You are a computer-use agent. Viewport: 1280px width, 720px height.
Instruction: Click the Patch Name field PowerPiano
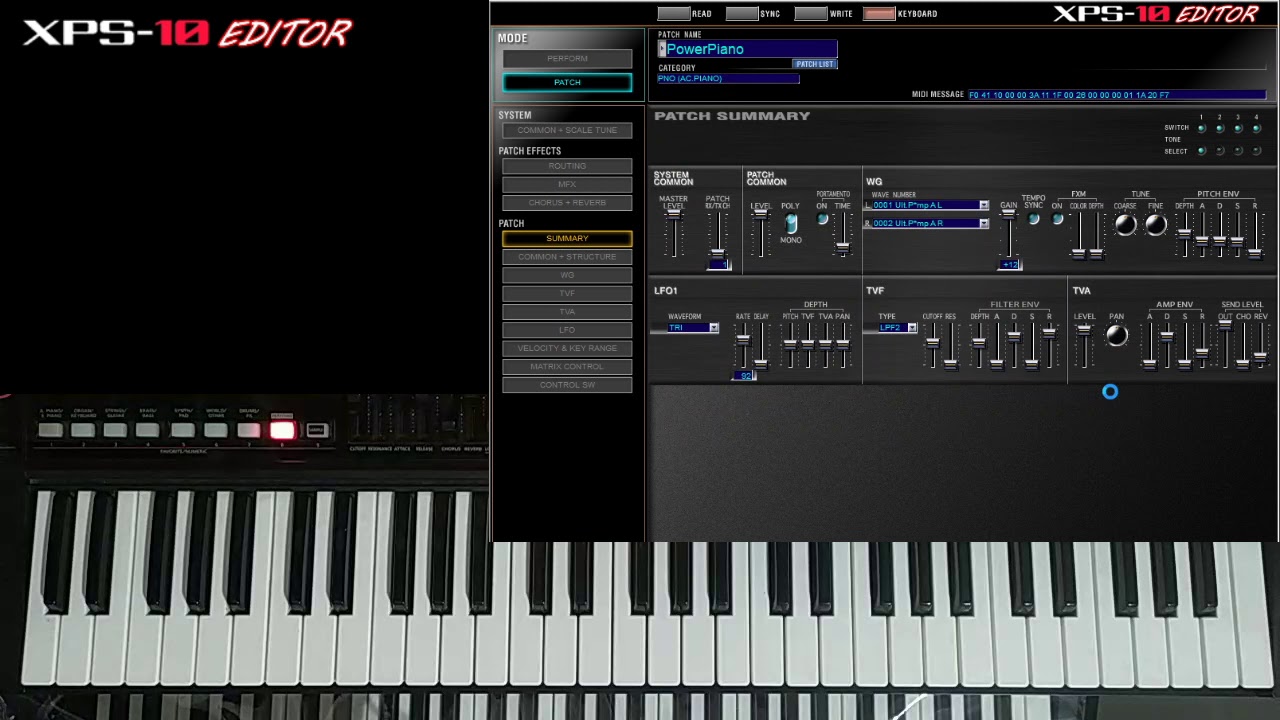pyautogui.click(x=751, y=49)
